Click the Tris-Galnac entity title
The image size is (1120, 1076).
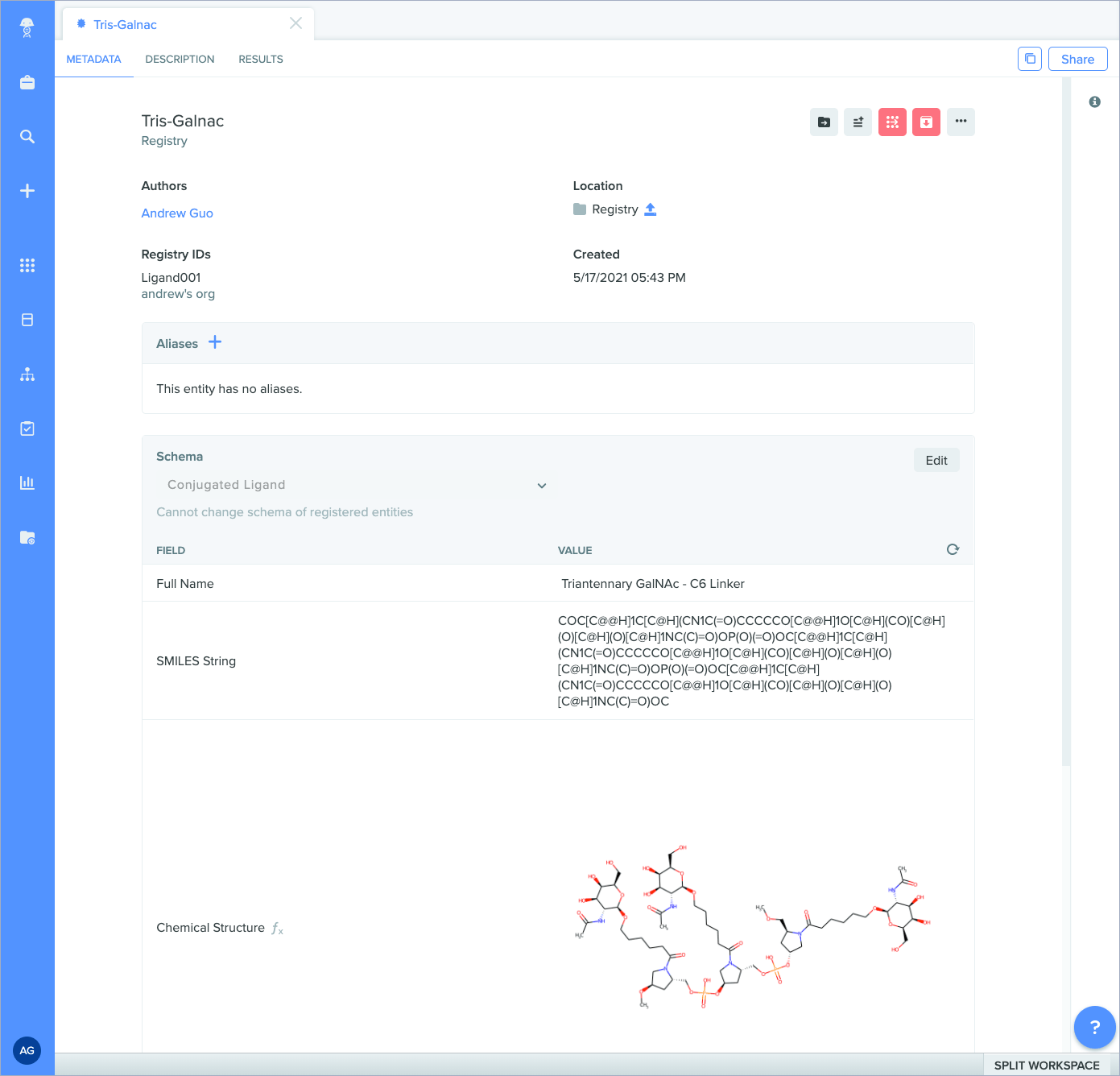tap(183, 121)
